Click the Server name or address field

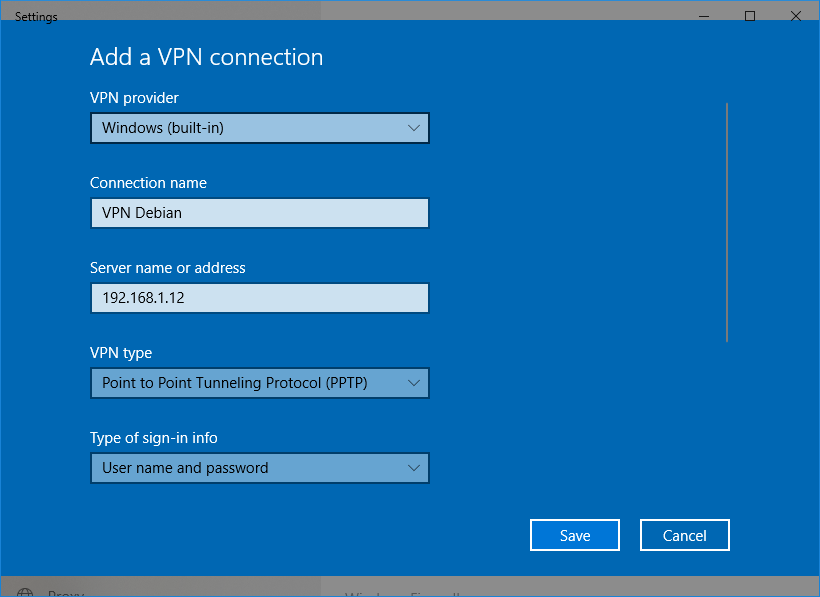[x=259, y=298]
